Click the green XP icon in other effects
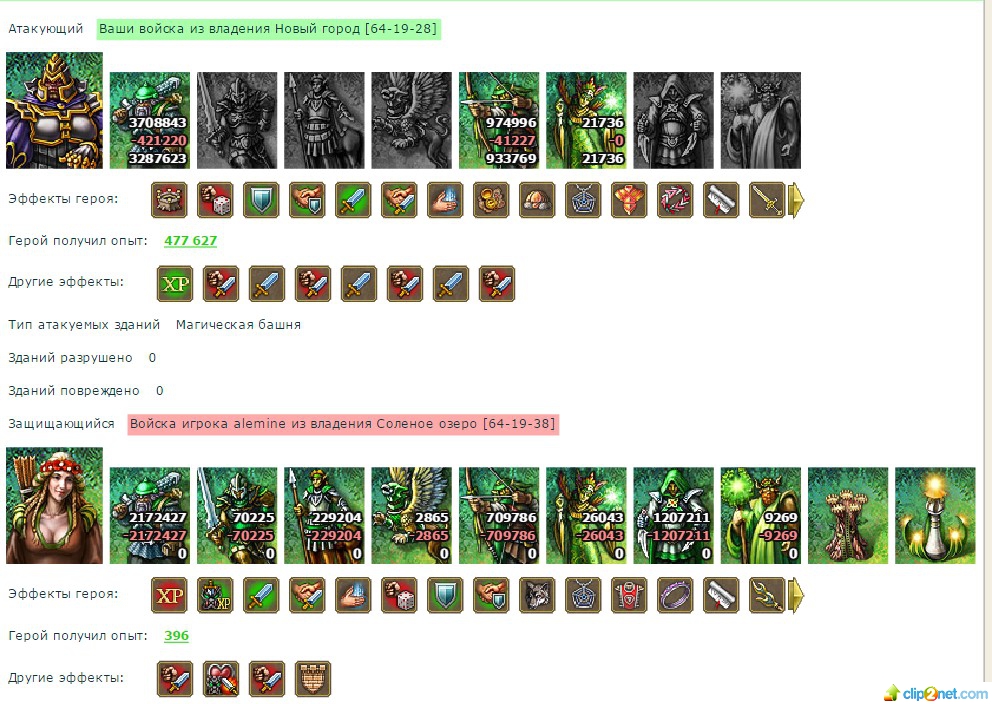Viewport: 992px width, 704px height. [x=175, y=283]
